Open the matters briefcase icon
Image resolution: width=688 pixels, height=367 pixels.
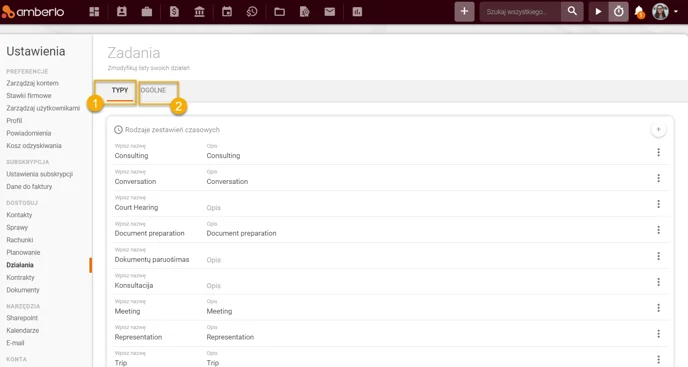(x=147, y=12)
